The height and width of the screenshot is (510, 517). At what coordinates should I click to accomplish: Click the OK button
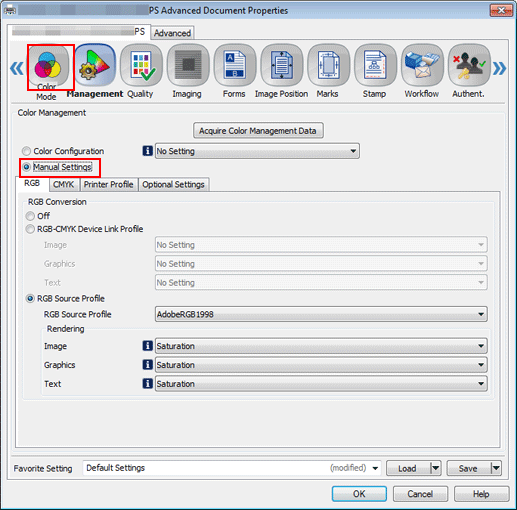point(359,494)
